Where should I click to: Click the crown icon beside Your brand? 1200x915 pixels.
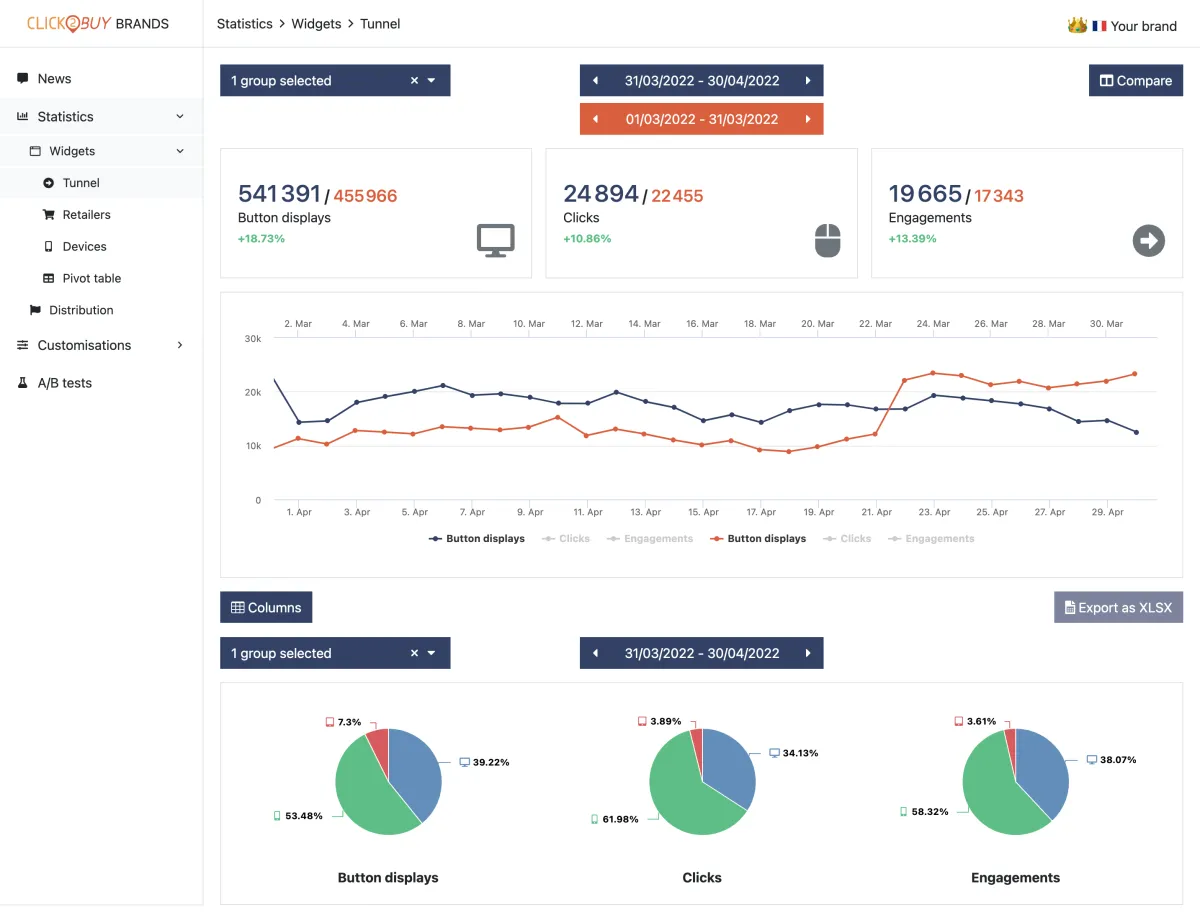[x=1077, y=25]
